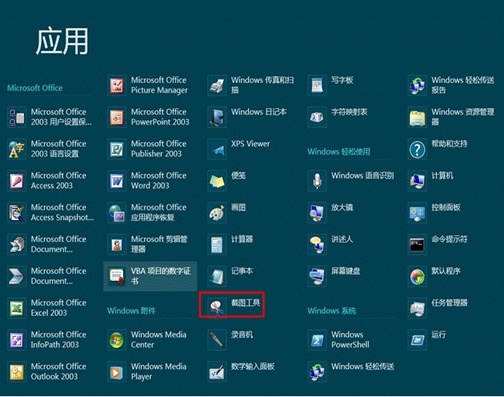Open Microsoft Office Access Snapshot icon
This screenshot has width=504, height=397.
pos(17,213)
